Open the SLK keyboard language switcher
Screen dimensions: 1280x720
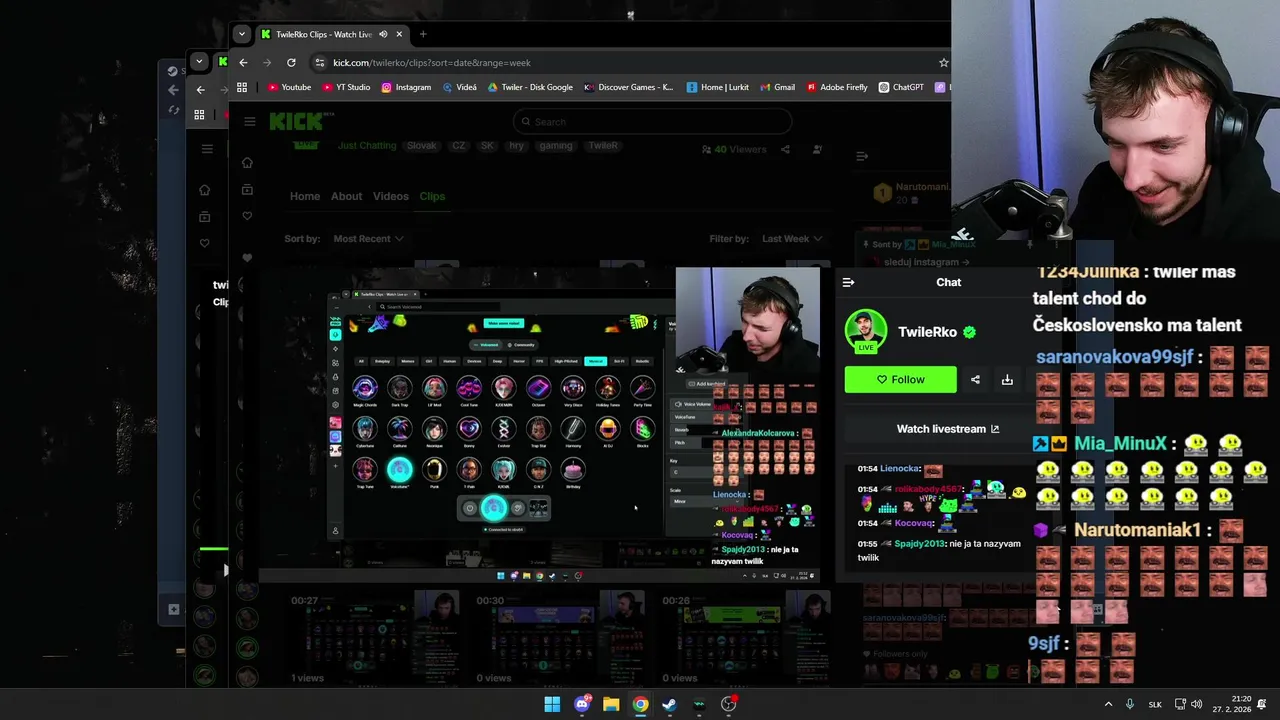[x=1155, y=704]
